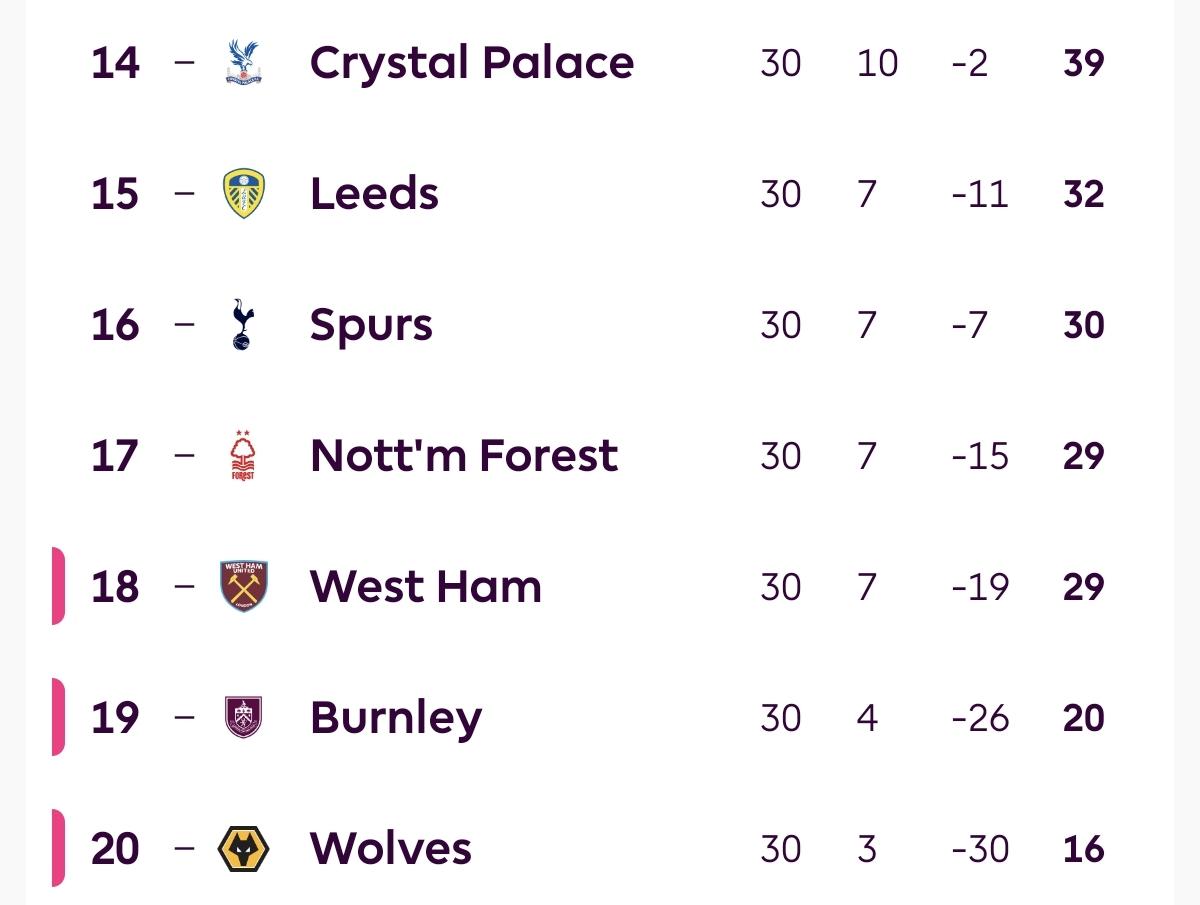
Task: Click the pink relegation marker beside position 18
Action: coord(58,586)
